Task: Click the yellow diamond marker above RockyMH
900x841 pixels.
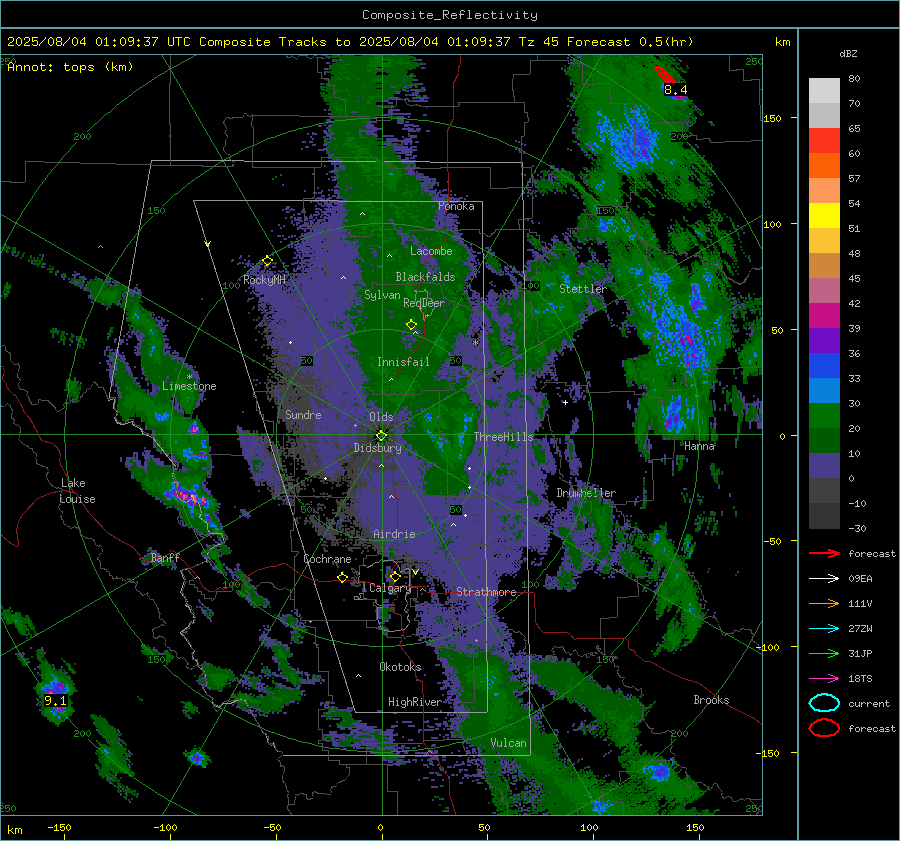Action: pos(267,261)
